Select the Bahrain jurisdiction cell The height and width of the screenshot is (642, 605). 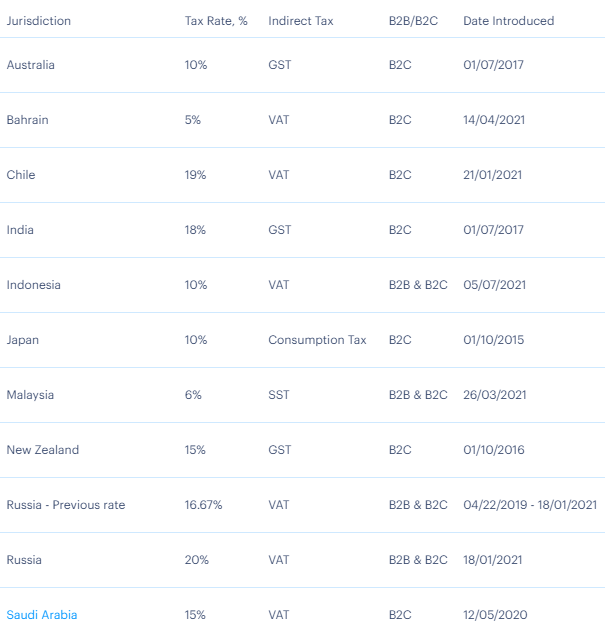coord(27,120)
